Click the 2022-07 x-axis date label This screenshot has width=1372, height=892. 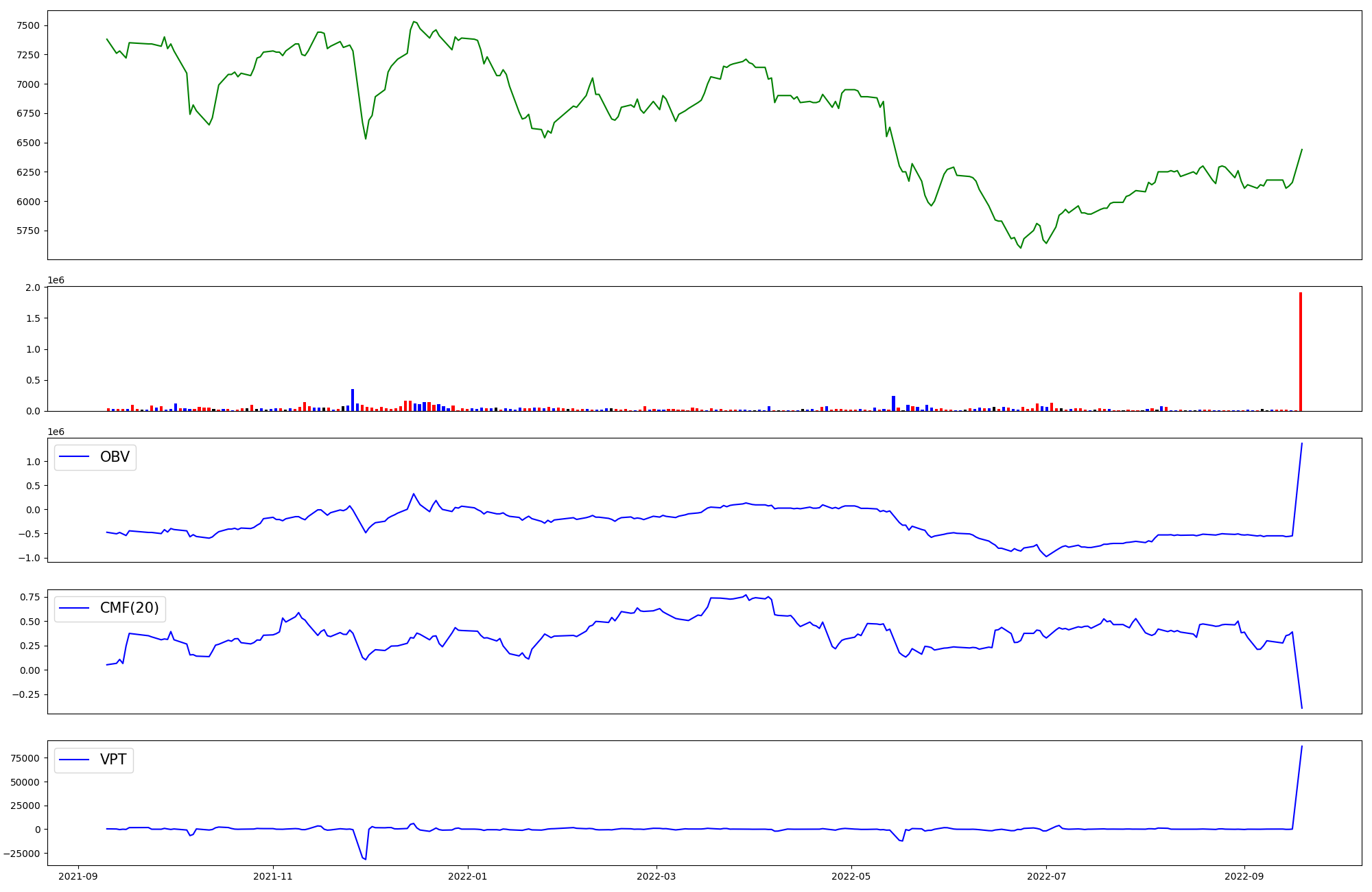coord(1046,876)
